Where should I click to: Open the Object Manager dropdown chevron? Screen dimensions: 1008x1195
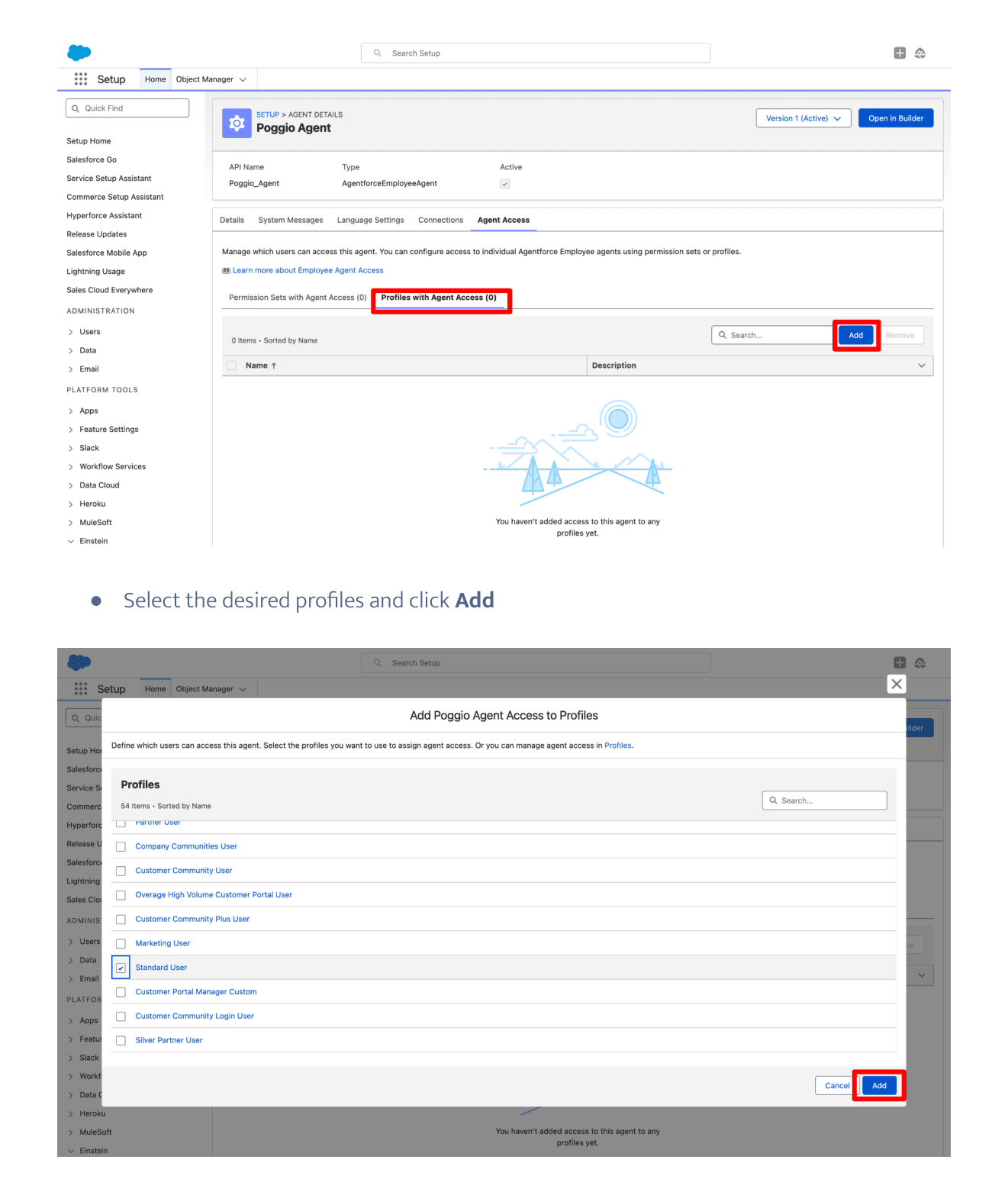pos(243,79)
